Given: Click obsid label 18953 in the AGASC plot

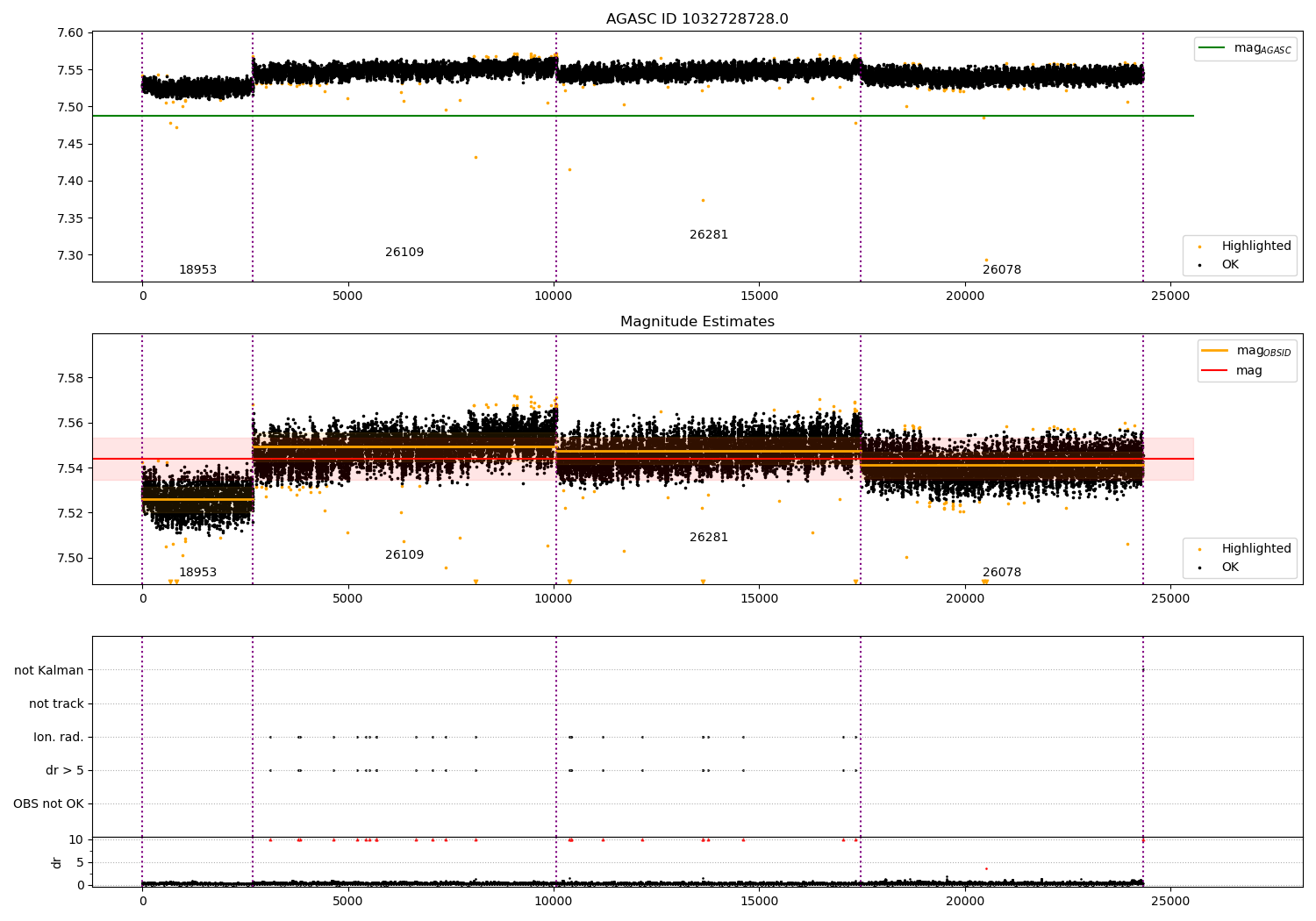Looking at the screenshot, I should pyautogui.click(x=197, y=270).
